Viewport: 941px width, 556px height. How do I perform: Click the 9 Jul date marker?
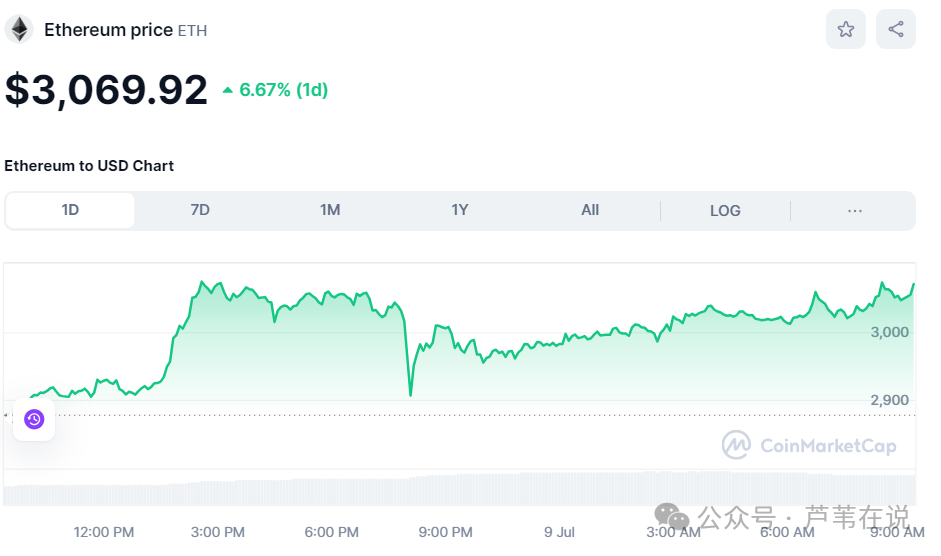(x=559, y=532)
